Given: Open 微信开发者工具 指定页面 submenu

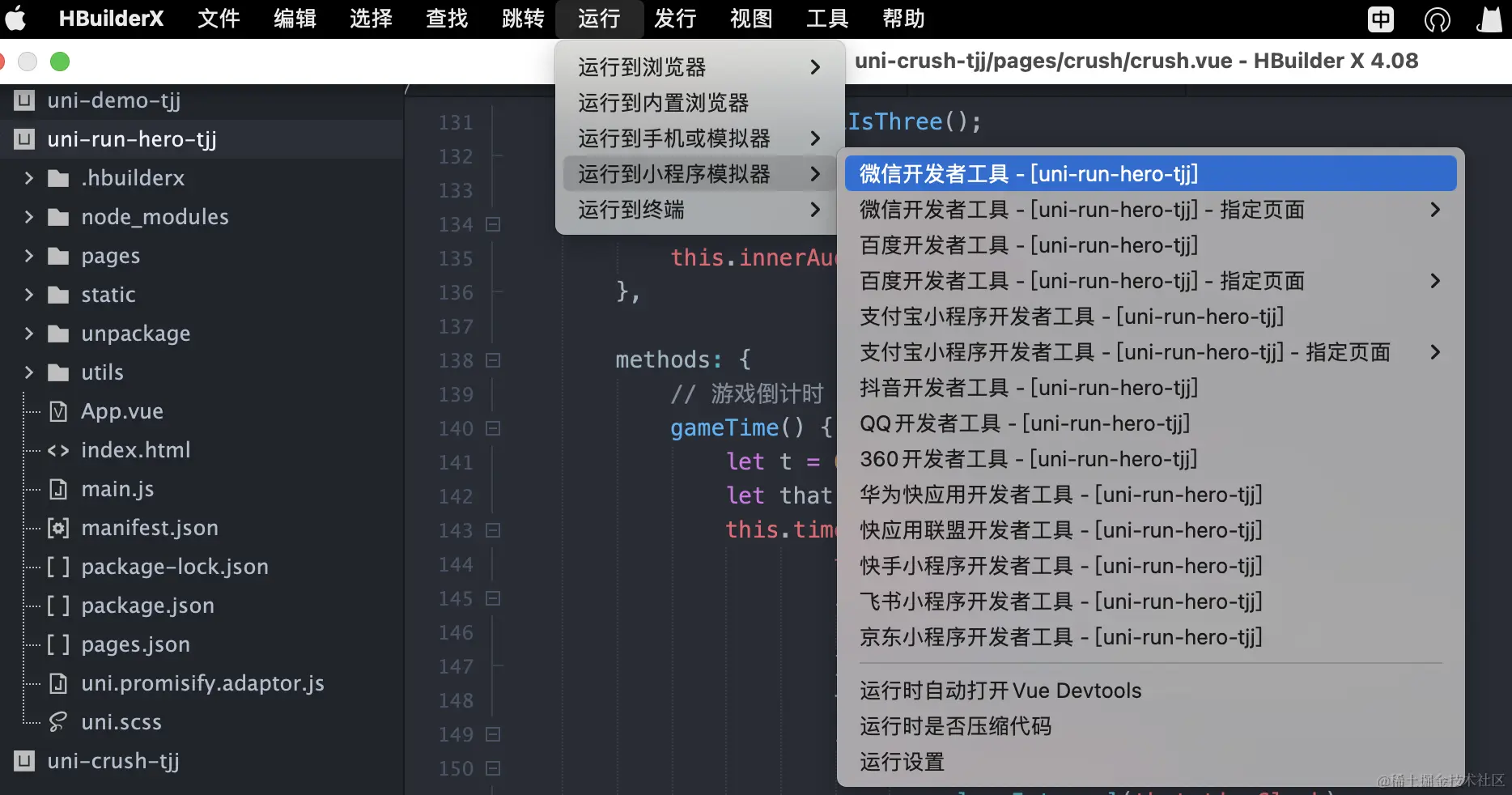Looking at the screenshot, I should coord(1150,210).
